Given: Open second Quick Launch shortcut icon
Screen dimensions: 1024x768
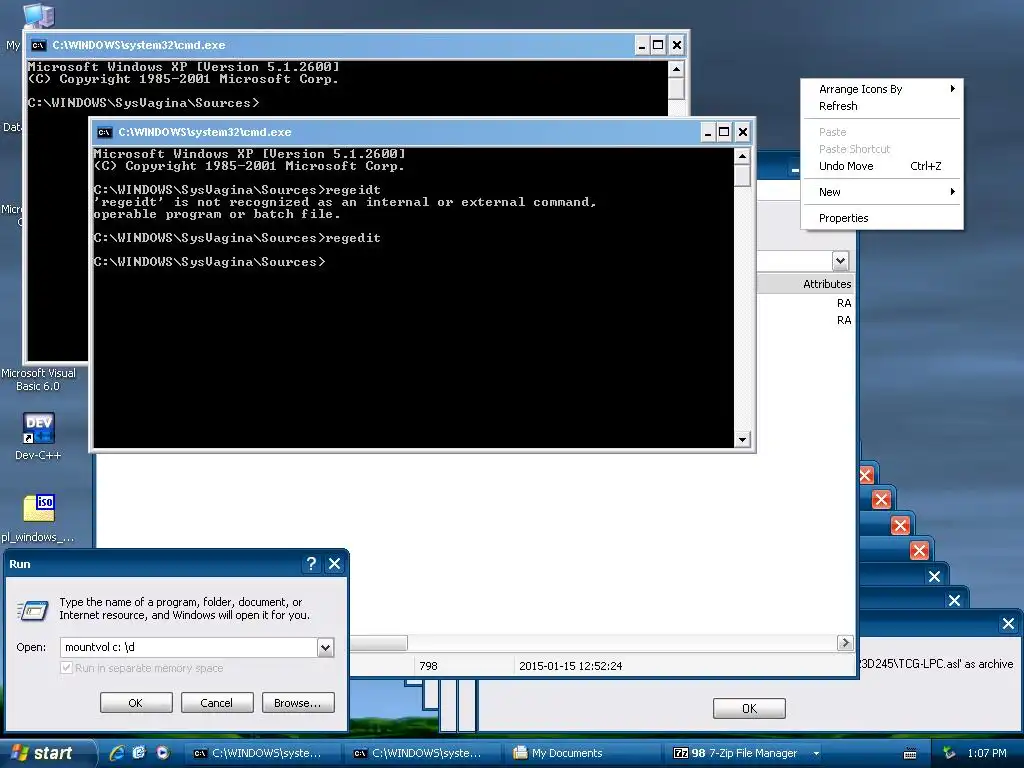Looking at the screenshot, I should pyautogui.click(x=139, y=753).
